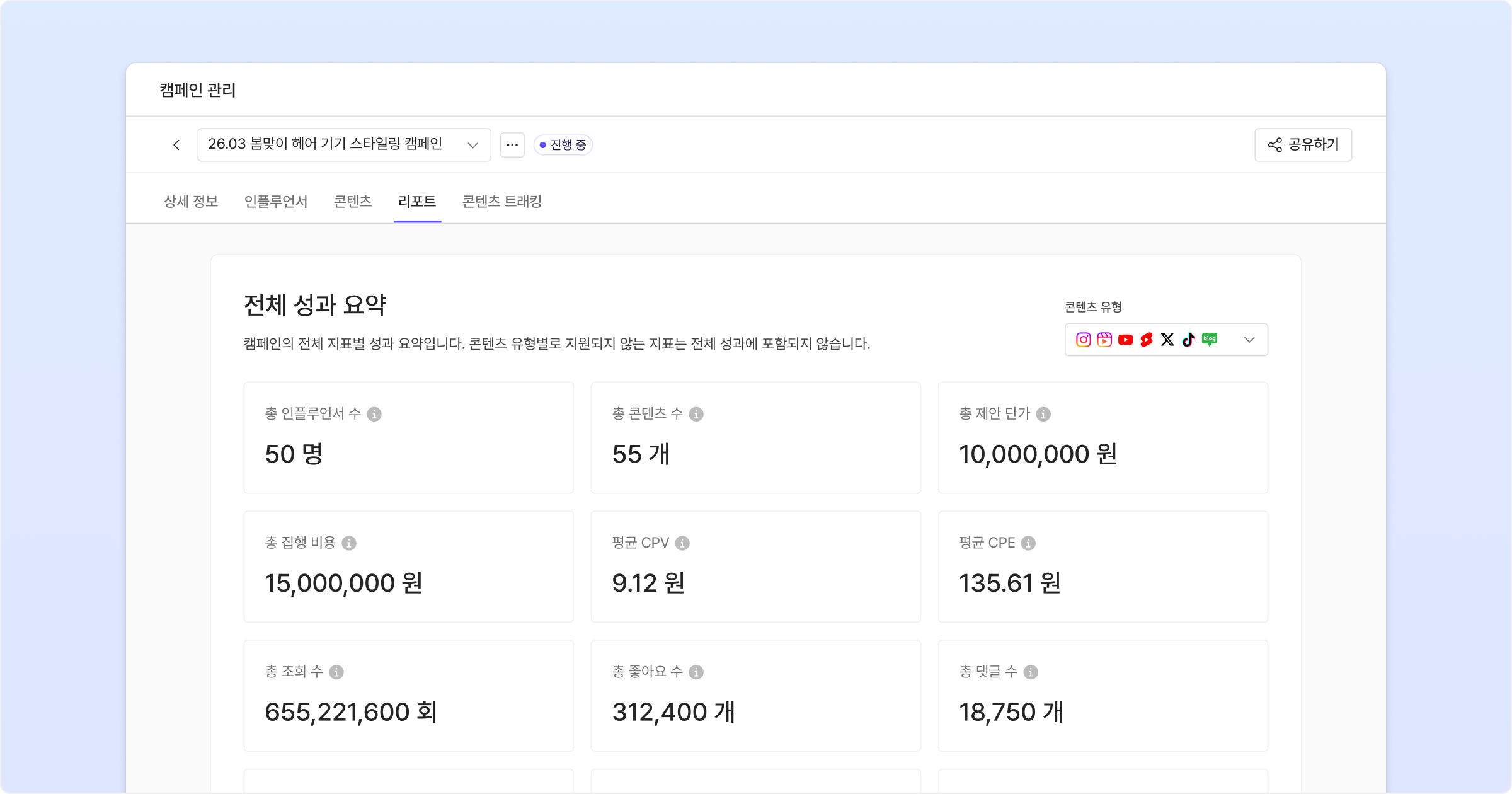
Task: Click the 55 개 content count value
Action: (641, 454)
